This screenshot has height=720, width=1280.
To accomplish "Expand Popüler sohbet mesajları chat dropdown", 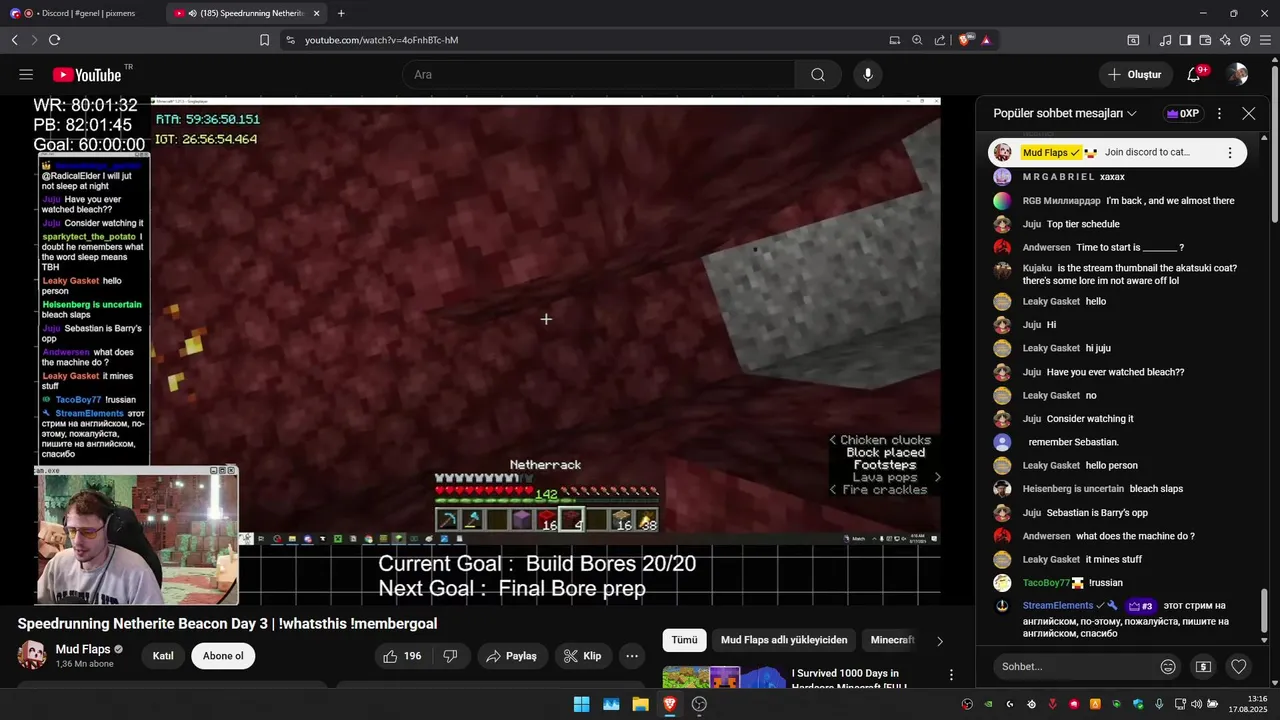I will coord(1065,114).
